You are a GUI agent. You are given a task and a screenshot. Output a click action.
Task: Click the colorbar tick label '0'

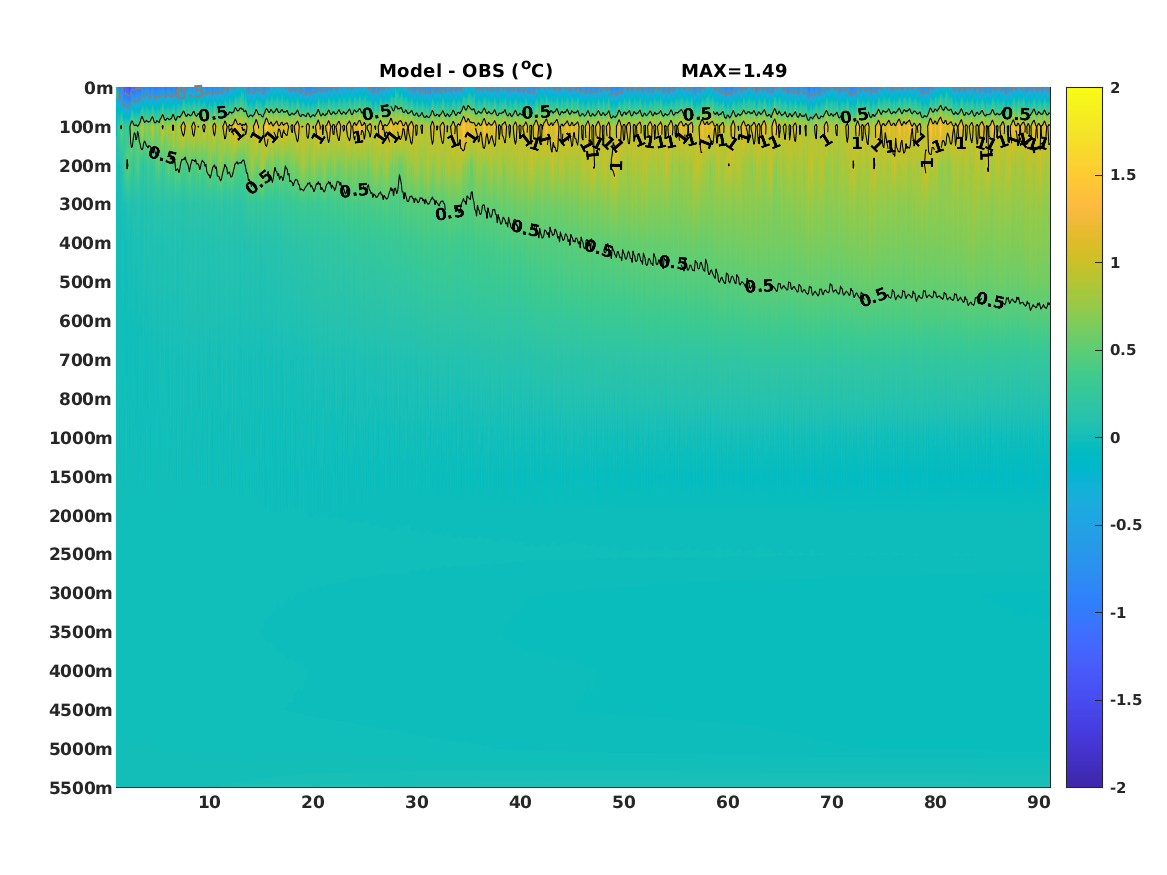(1115, 438)
